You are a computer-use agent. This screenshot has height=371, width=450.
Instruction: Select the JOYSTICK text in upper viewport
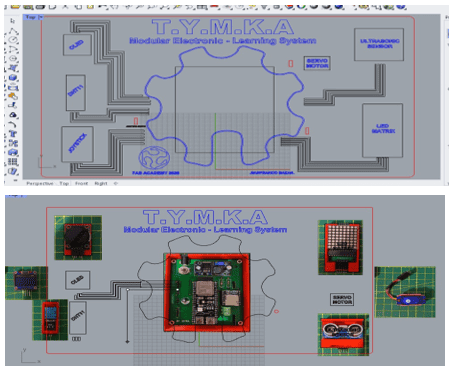click(x=78, y=143)
